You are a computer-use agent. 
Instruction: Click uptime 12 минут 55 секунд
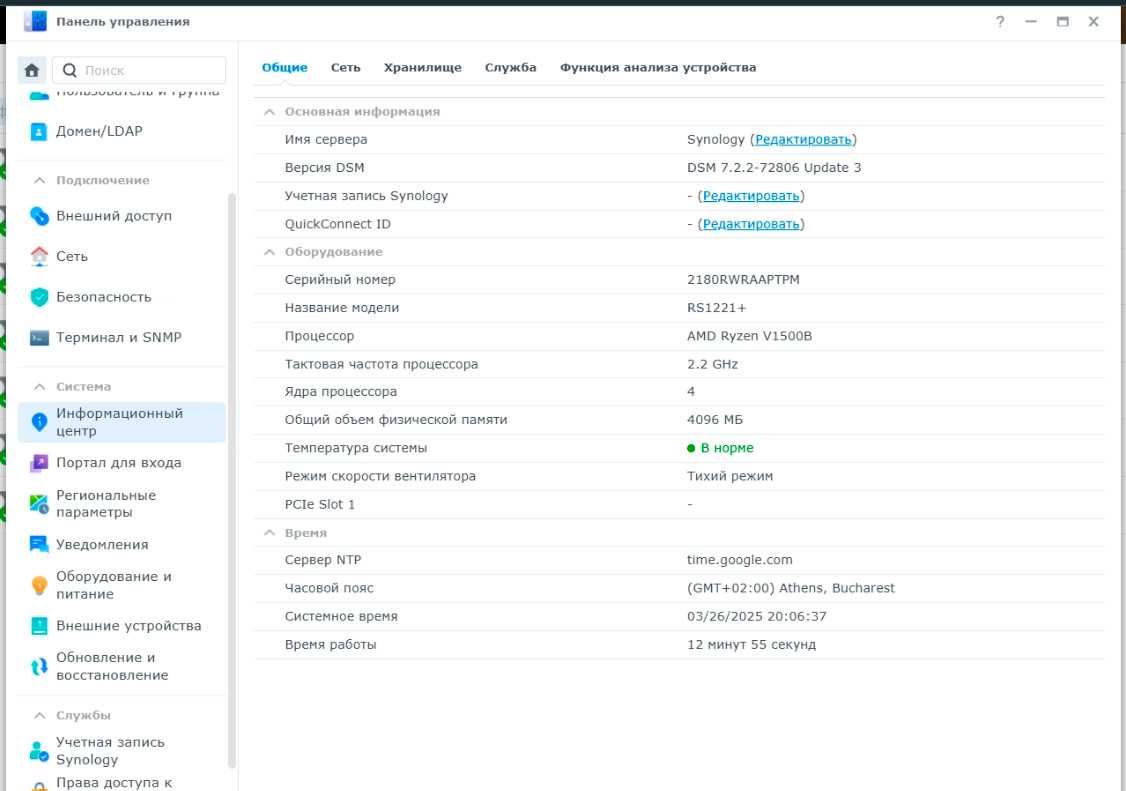(751, 644)
